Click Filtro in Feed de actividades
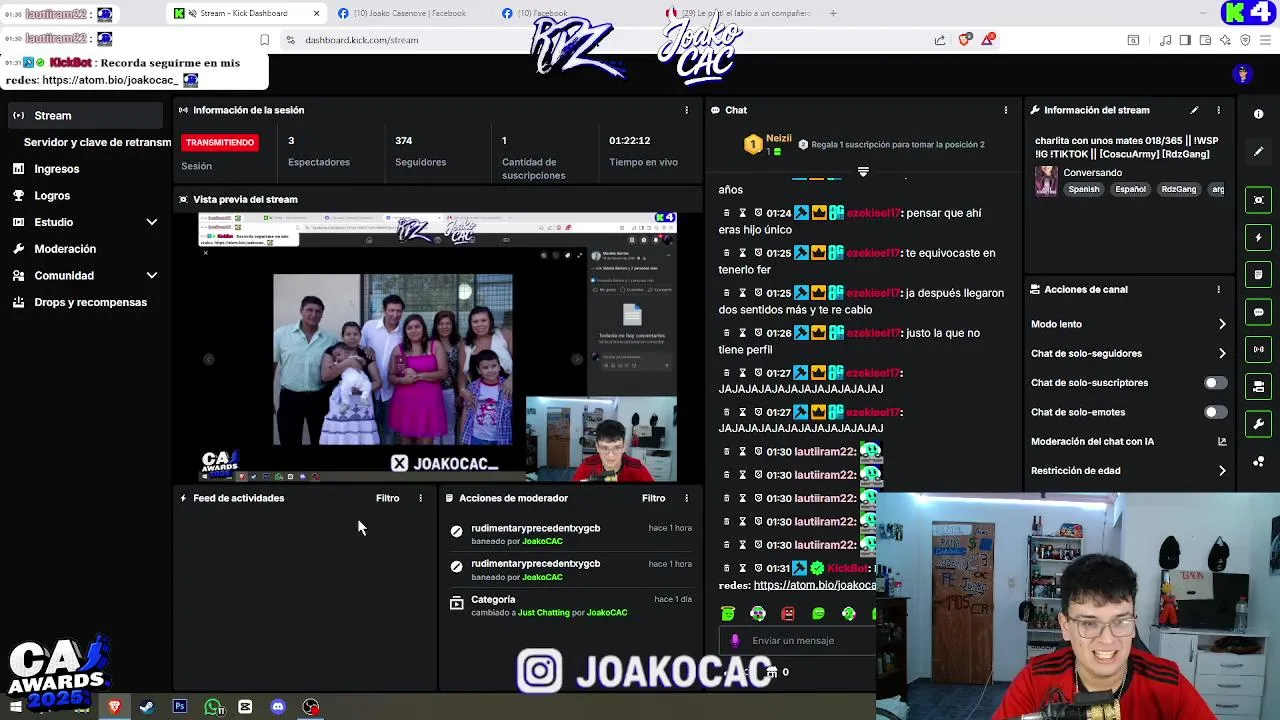The width and height of the screenshot is (1280, 720). tap(387, 498)
